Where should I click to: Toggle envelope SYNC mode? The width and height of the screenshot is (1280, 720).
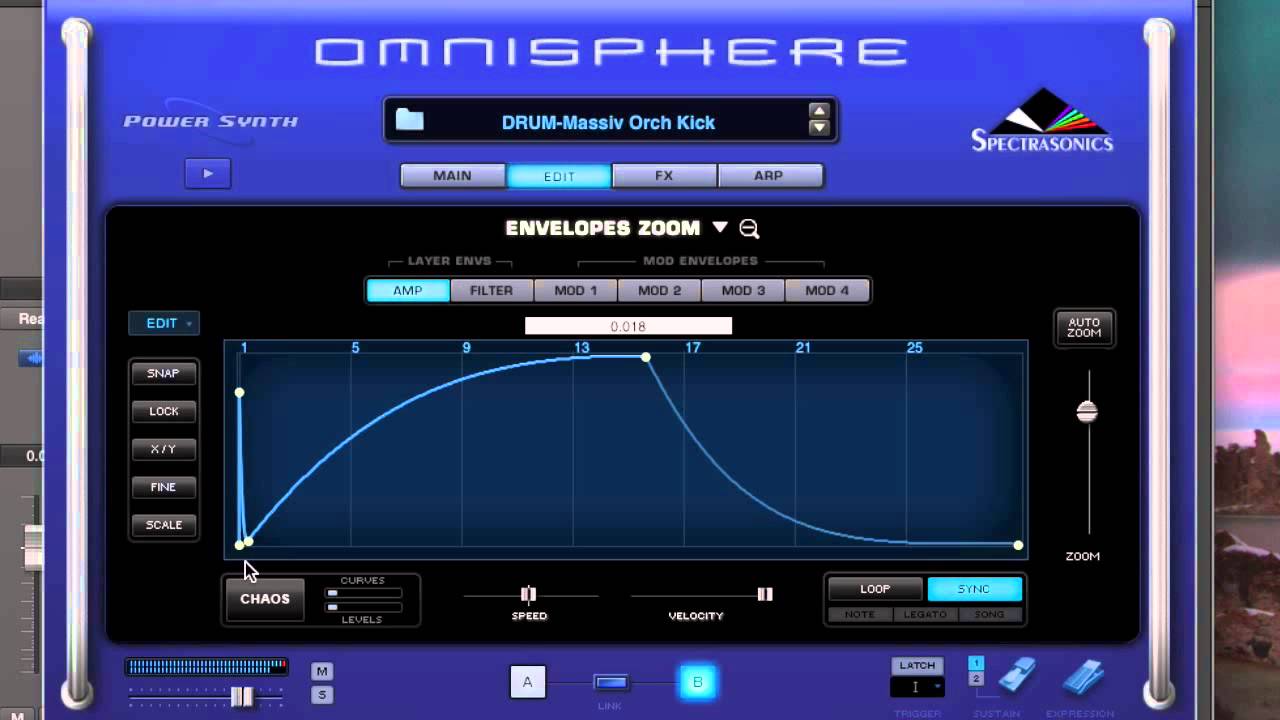click(974, 589)
